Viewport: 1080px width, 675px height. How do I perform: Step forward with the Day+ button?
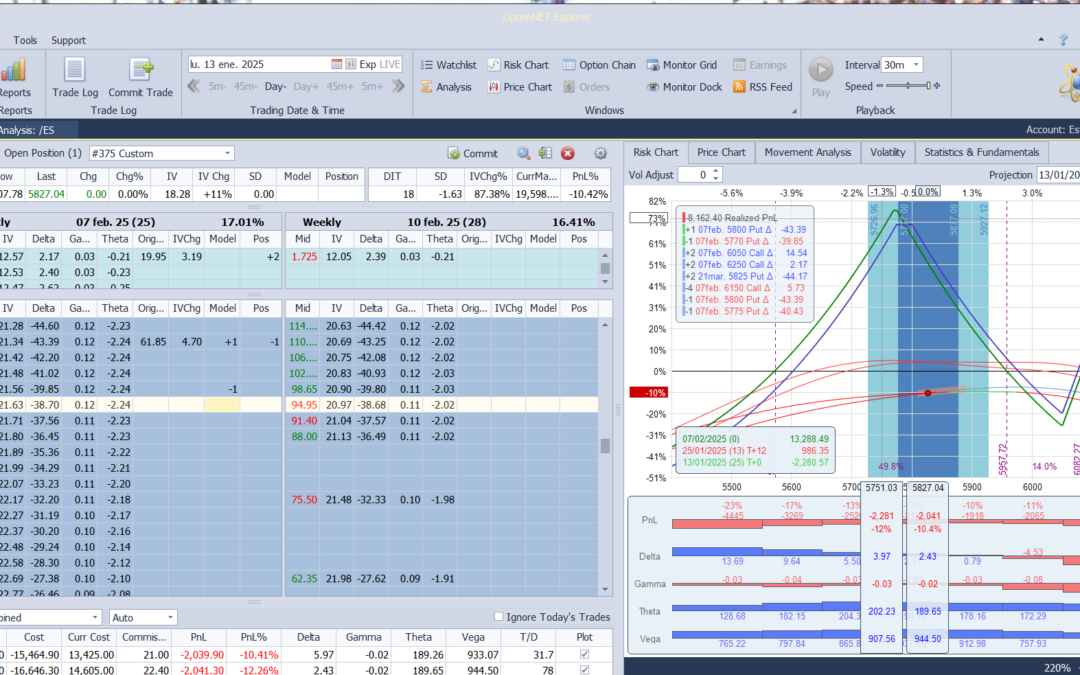306,87
